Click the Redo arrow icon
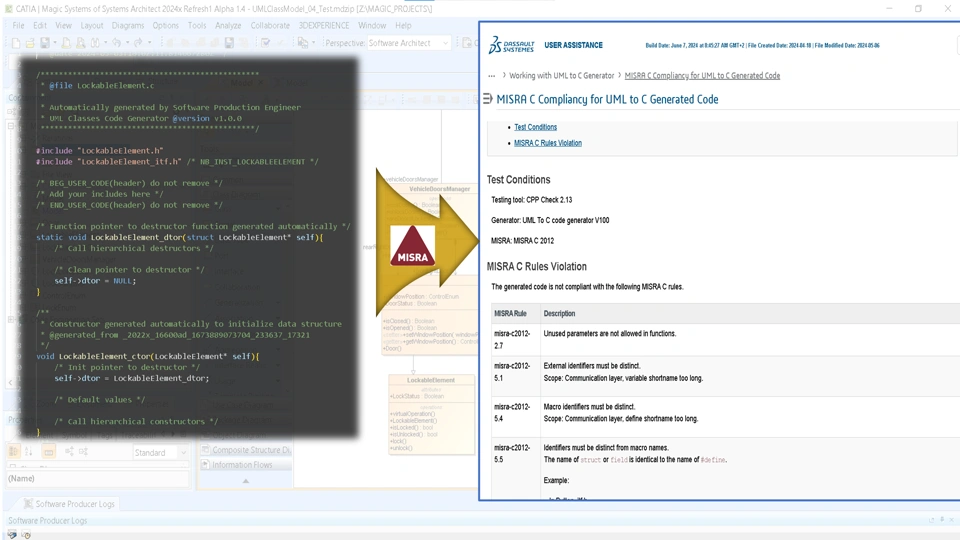Viewport: 960px width, 540px height. coord(138,43)
